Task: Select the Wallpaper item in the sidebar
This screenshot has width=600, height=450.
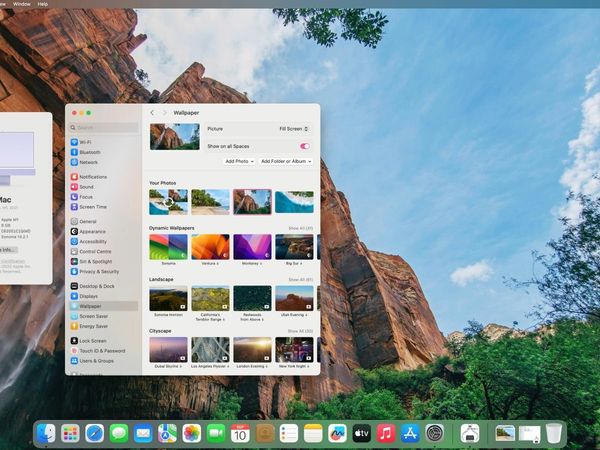Action: (x=103, y=306)
